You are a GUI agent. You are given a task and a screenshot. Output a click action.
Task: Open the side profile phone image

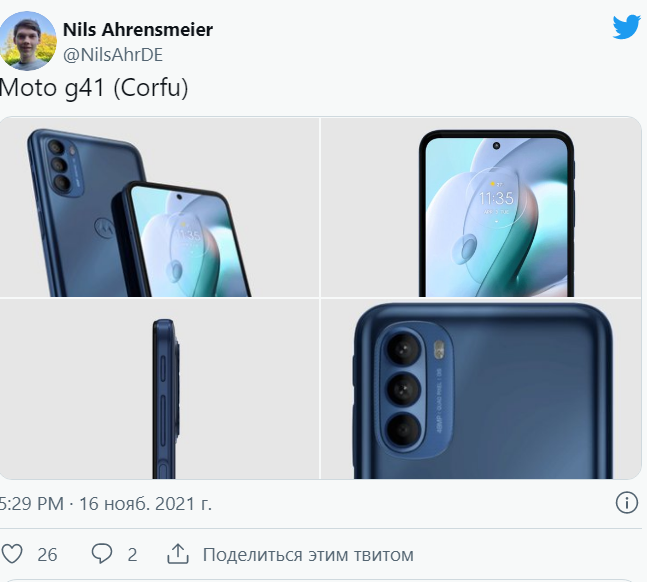tap(160, 389)
